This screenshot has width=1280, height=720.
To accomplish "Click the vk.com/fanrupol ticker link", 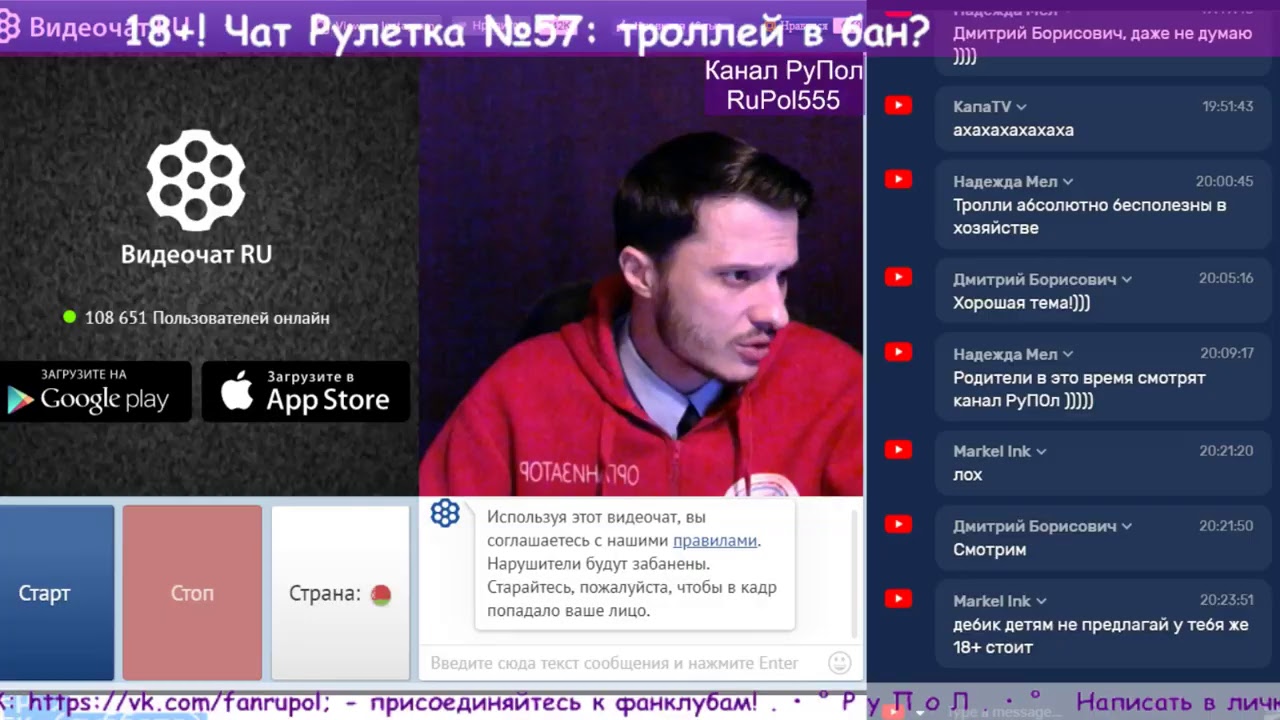I will [x=178, y=703].
